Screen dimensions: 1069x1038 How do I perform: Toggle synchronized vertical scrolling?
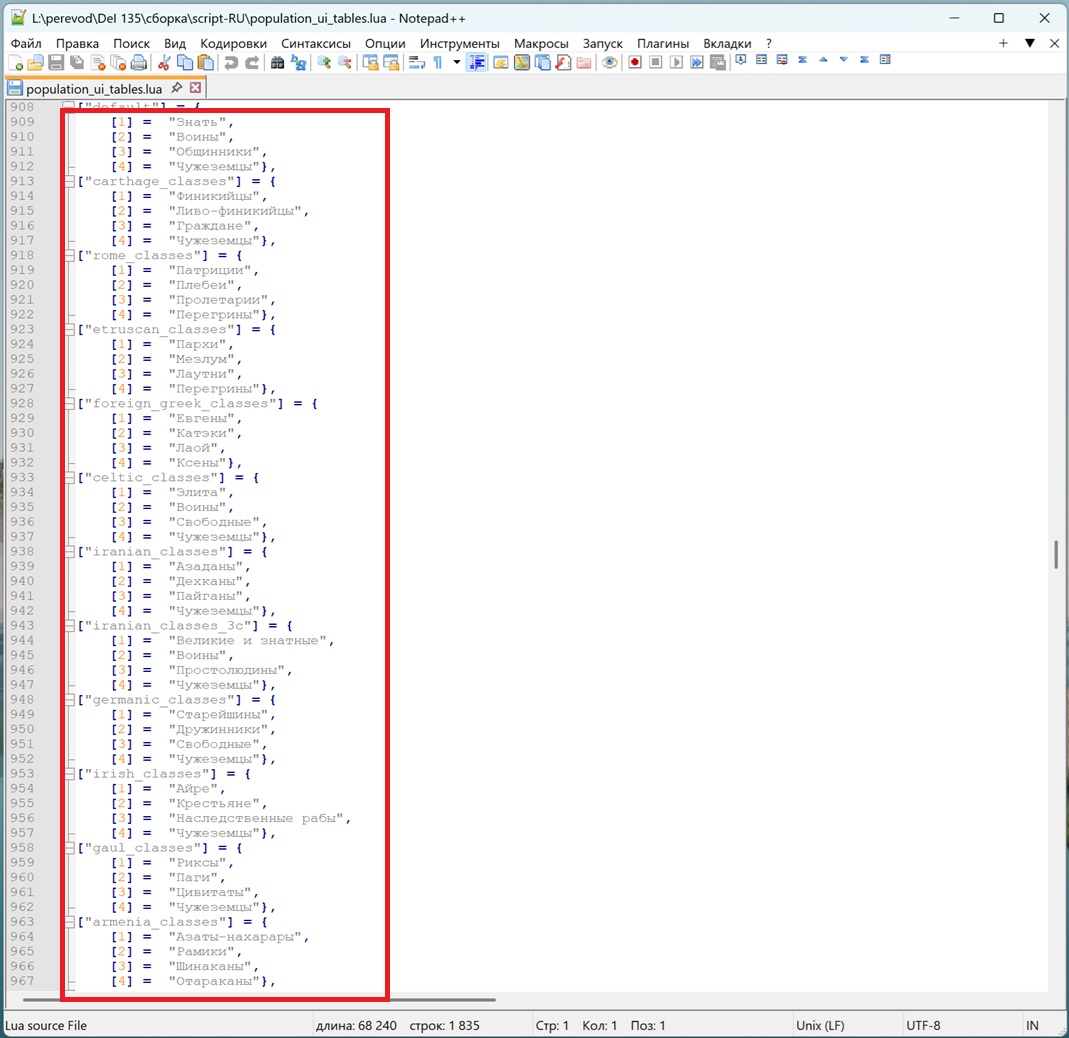[371, 63]
